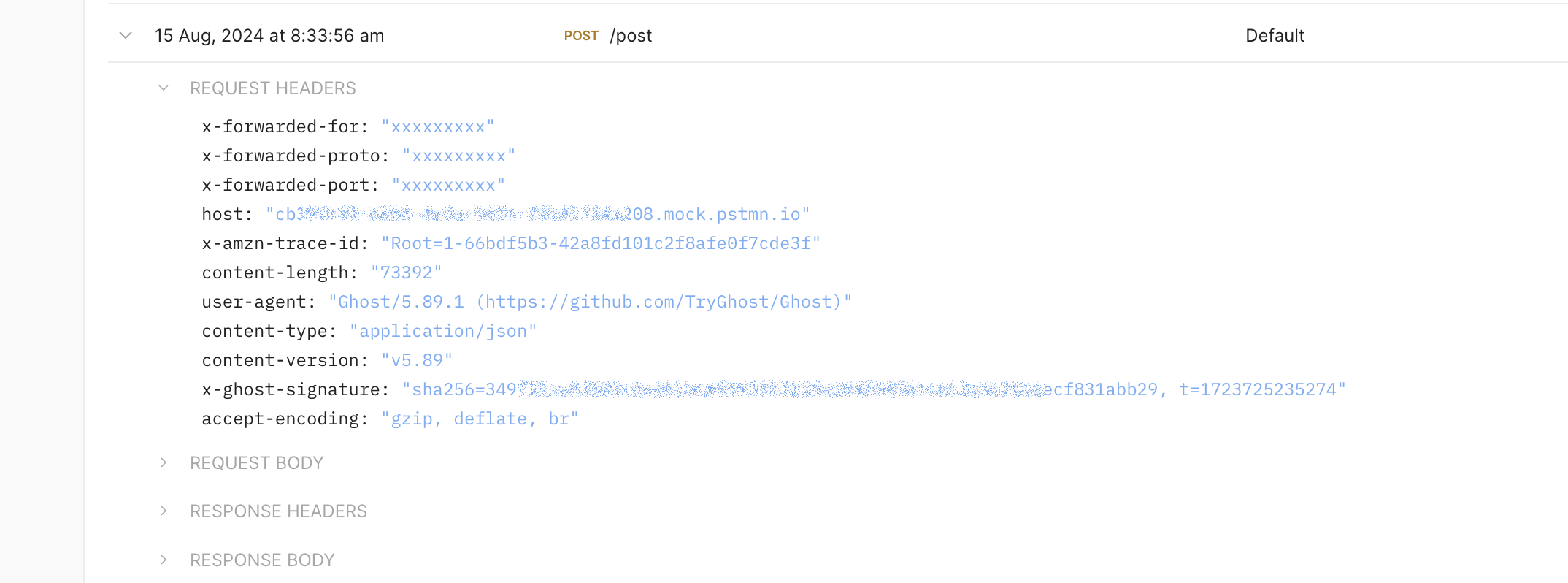Click the POST method label

tap(581, 36)
